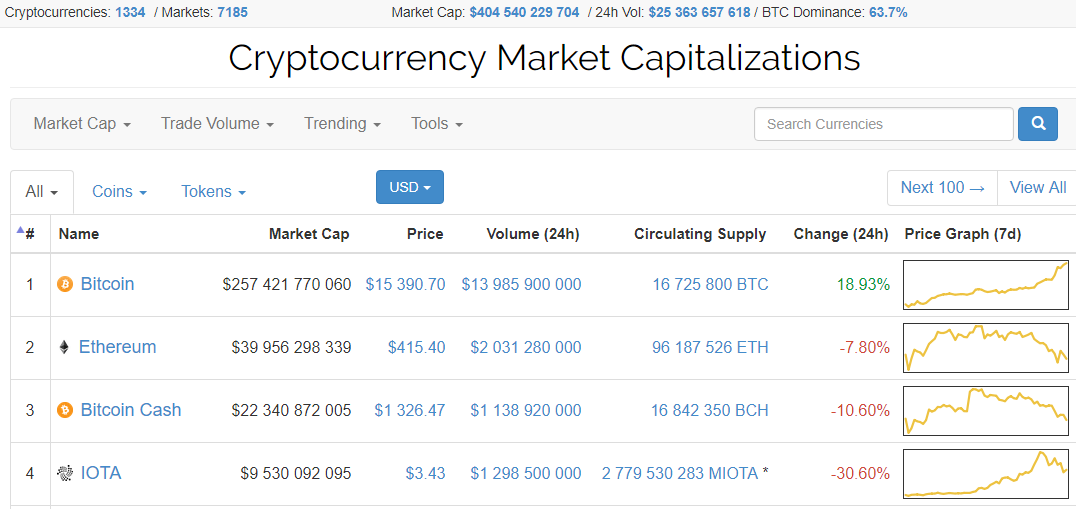Switch to the Coins tab

point(119,192)
